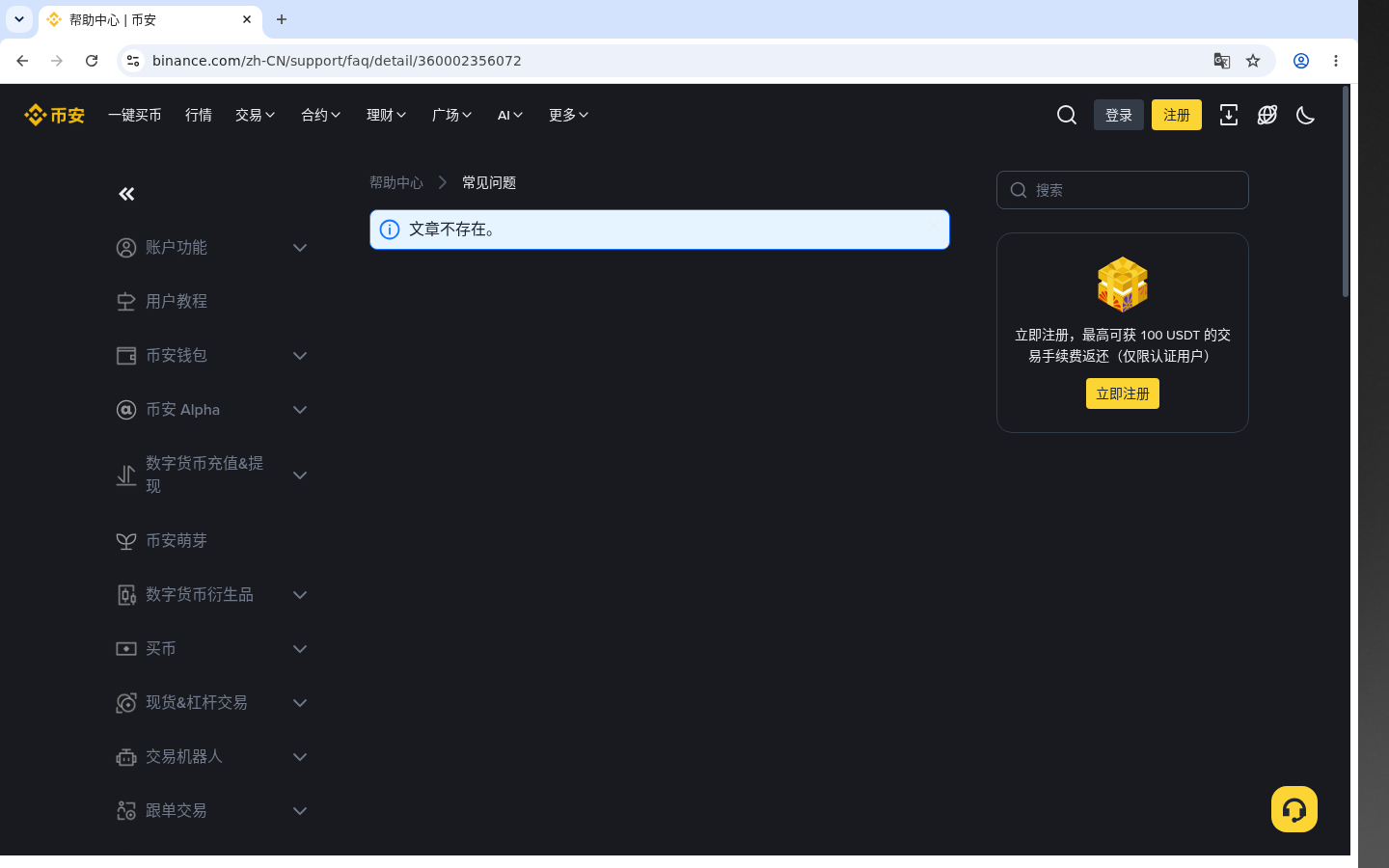This screenshot has width=1389, height=868.
Task: Toggle dark mode moon icon
Action: (x=1306, y=115)
